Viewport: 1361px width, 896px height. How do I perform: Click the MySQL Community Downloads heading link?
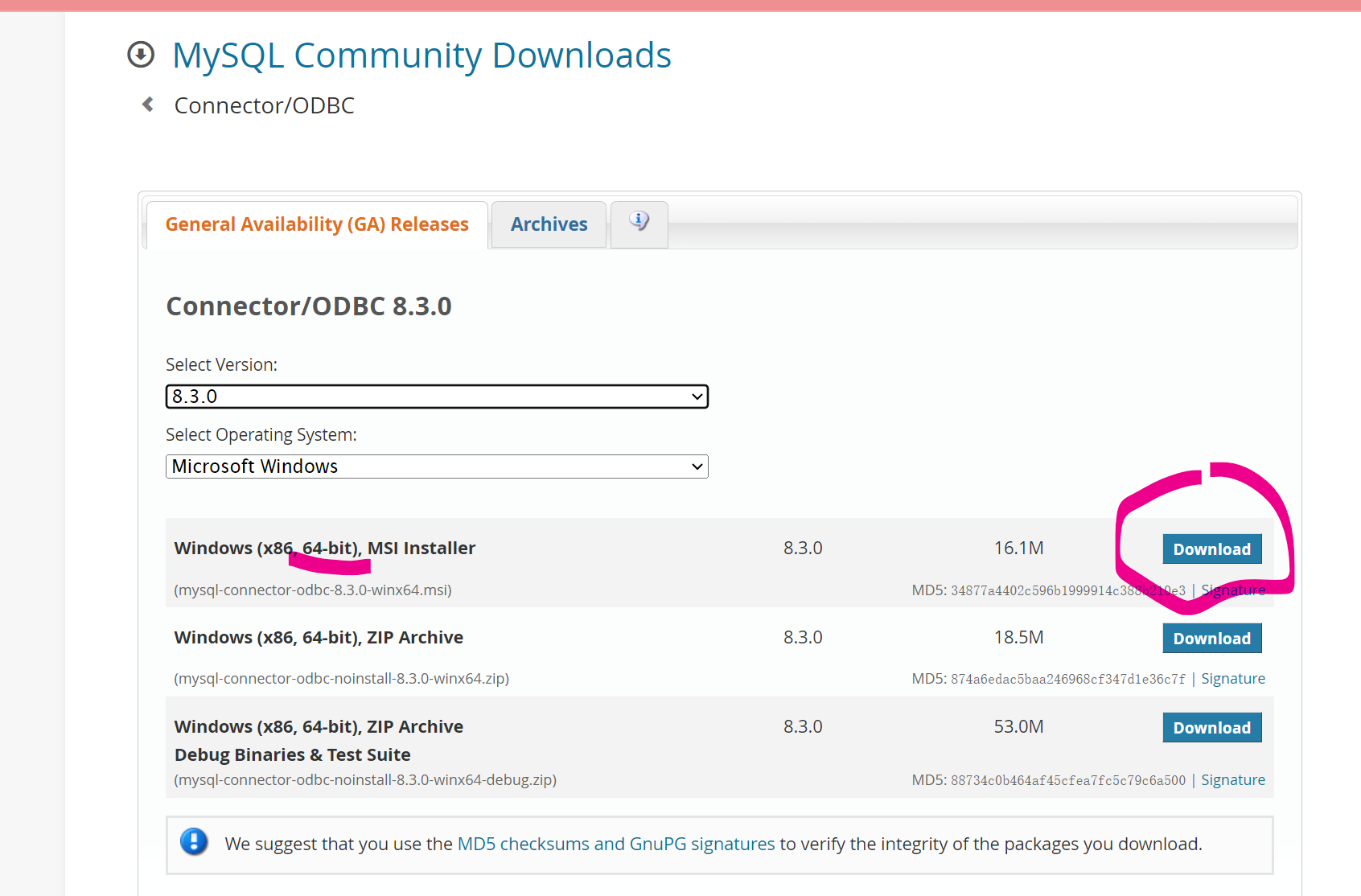[x=421, y=55]
